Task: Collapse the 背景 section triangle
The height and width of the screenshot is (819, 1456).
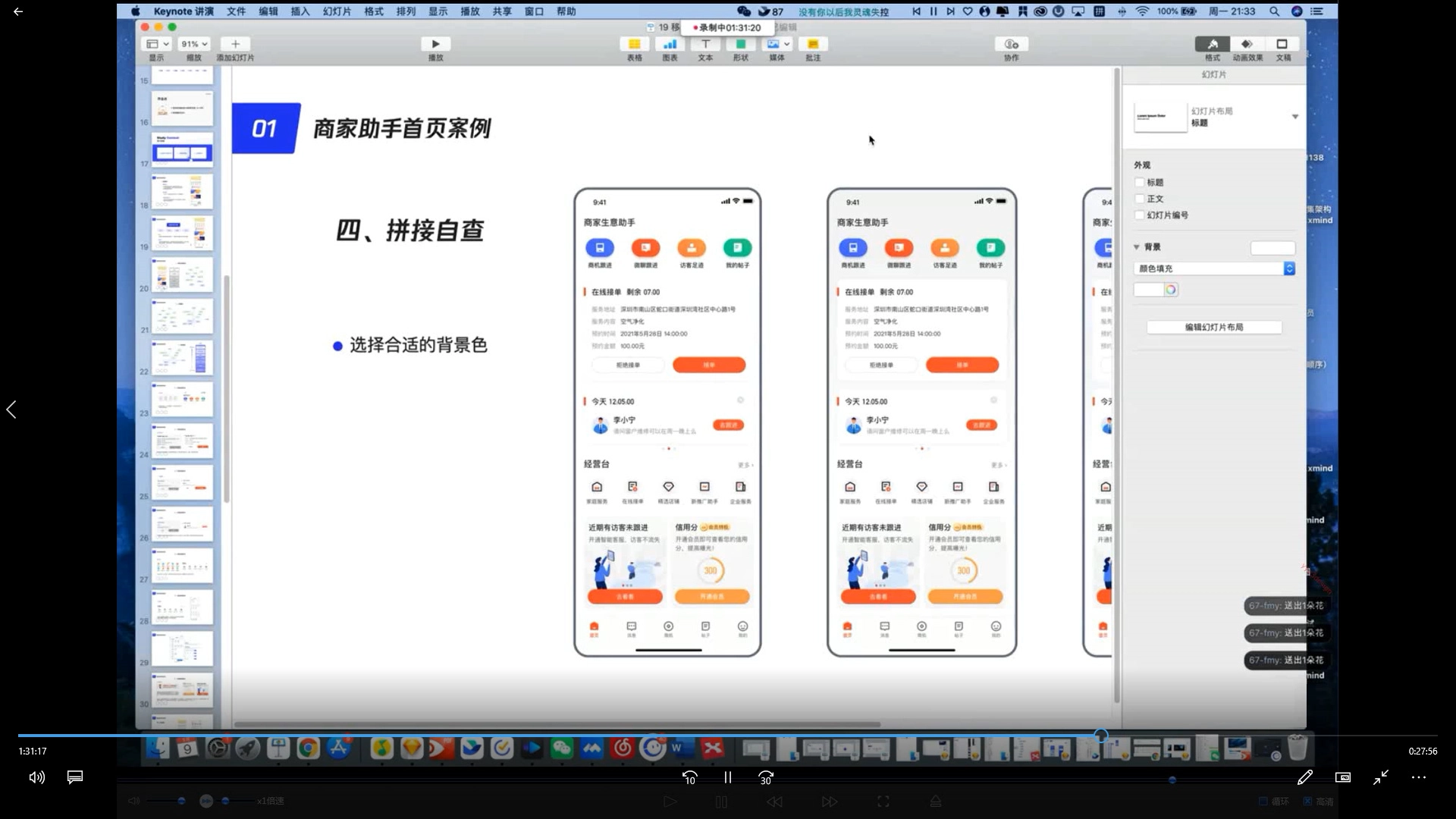Action: tap(1137, 247)
